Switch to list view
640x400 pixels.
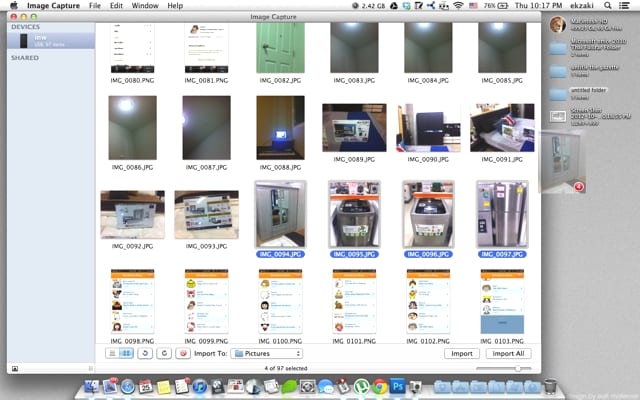point(112,353)
